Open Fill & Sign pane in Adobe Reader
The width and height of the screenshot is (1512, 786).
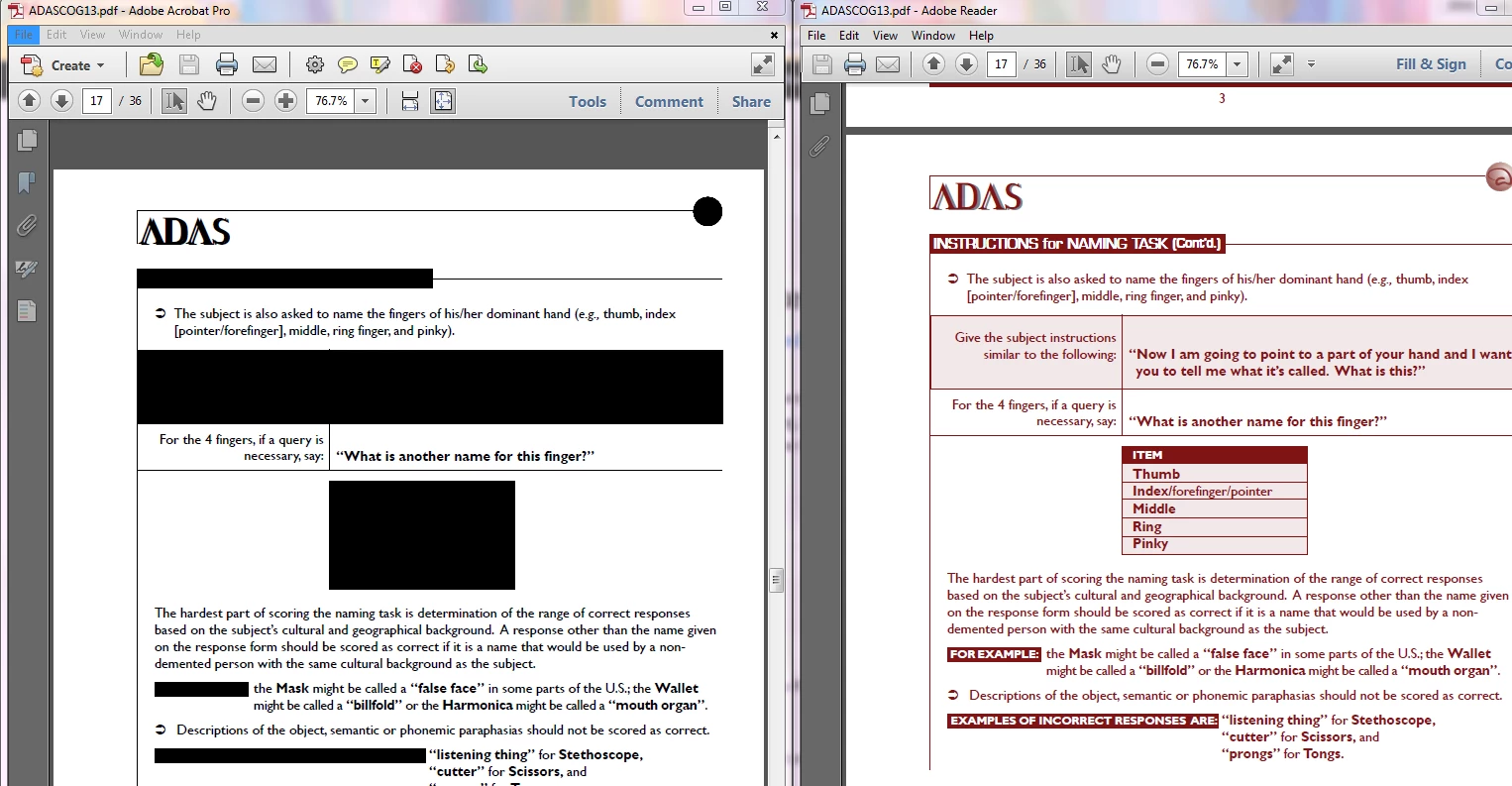(1431, 64)
